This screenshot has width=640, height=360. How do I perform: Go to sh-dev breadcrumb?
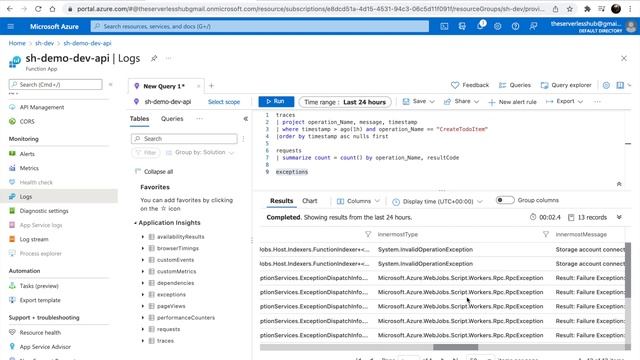(x=44, y=43)
